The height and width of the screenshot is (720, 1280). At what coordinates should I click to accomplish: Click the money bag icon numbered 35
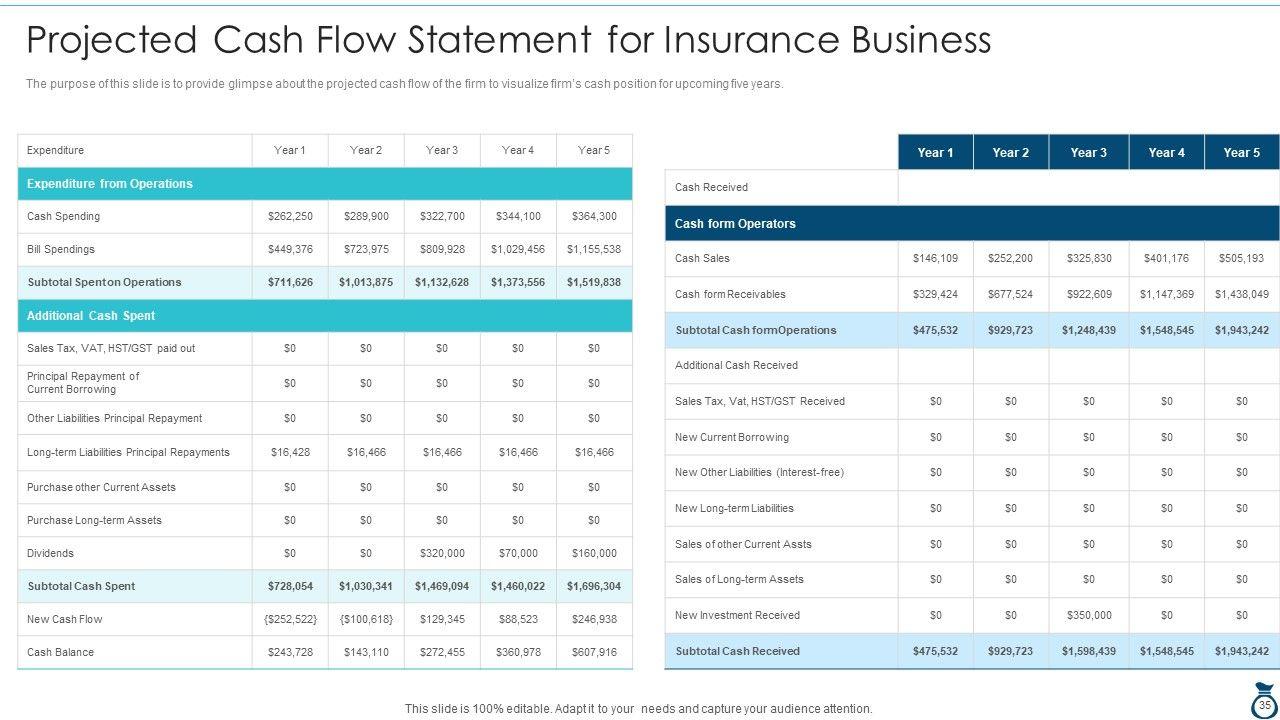pyautogui.click(x=1263, y=695)
